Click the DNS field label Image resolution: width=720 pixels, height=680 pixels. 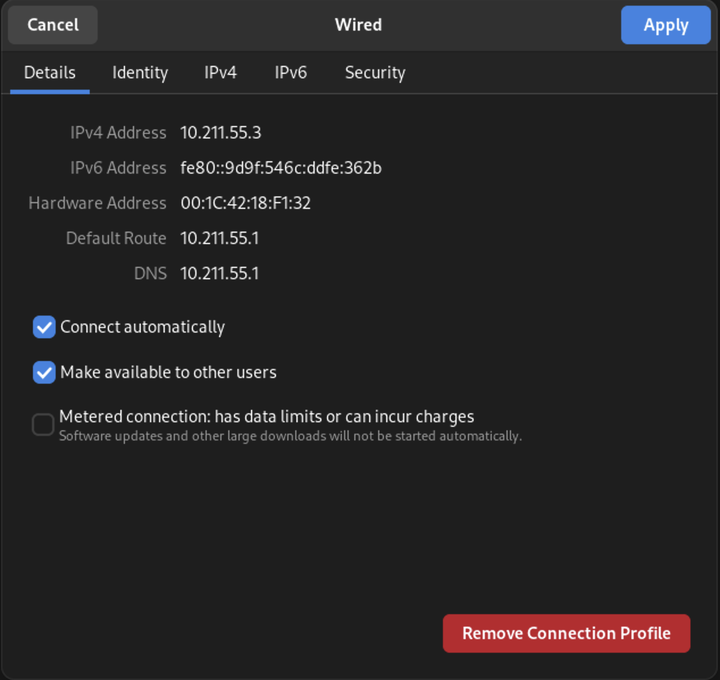150,274
